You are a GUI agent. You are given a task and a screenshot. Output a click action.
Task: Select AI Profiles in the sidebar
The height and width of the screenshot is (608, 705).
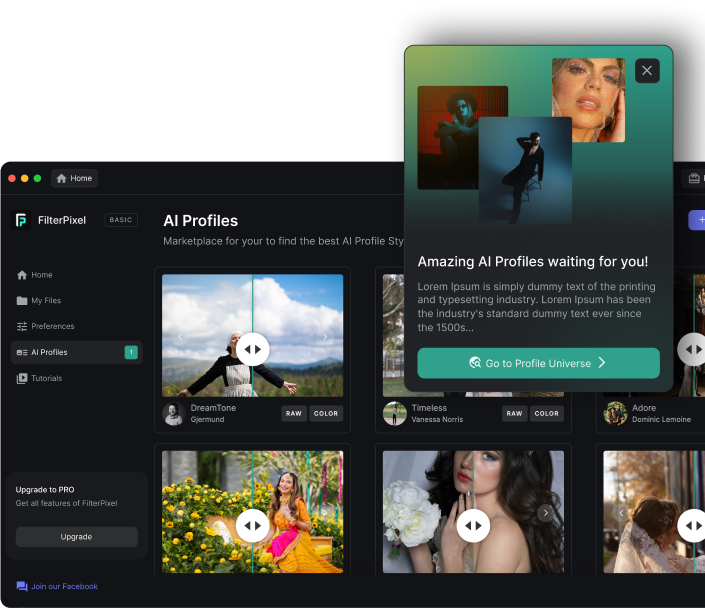click(76, 352)
